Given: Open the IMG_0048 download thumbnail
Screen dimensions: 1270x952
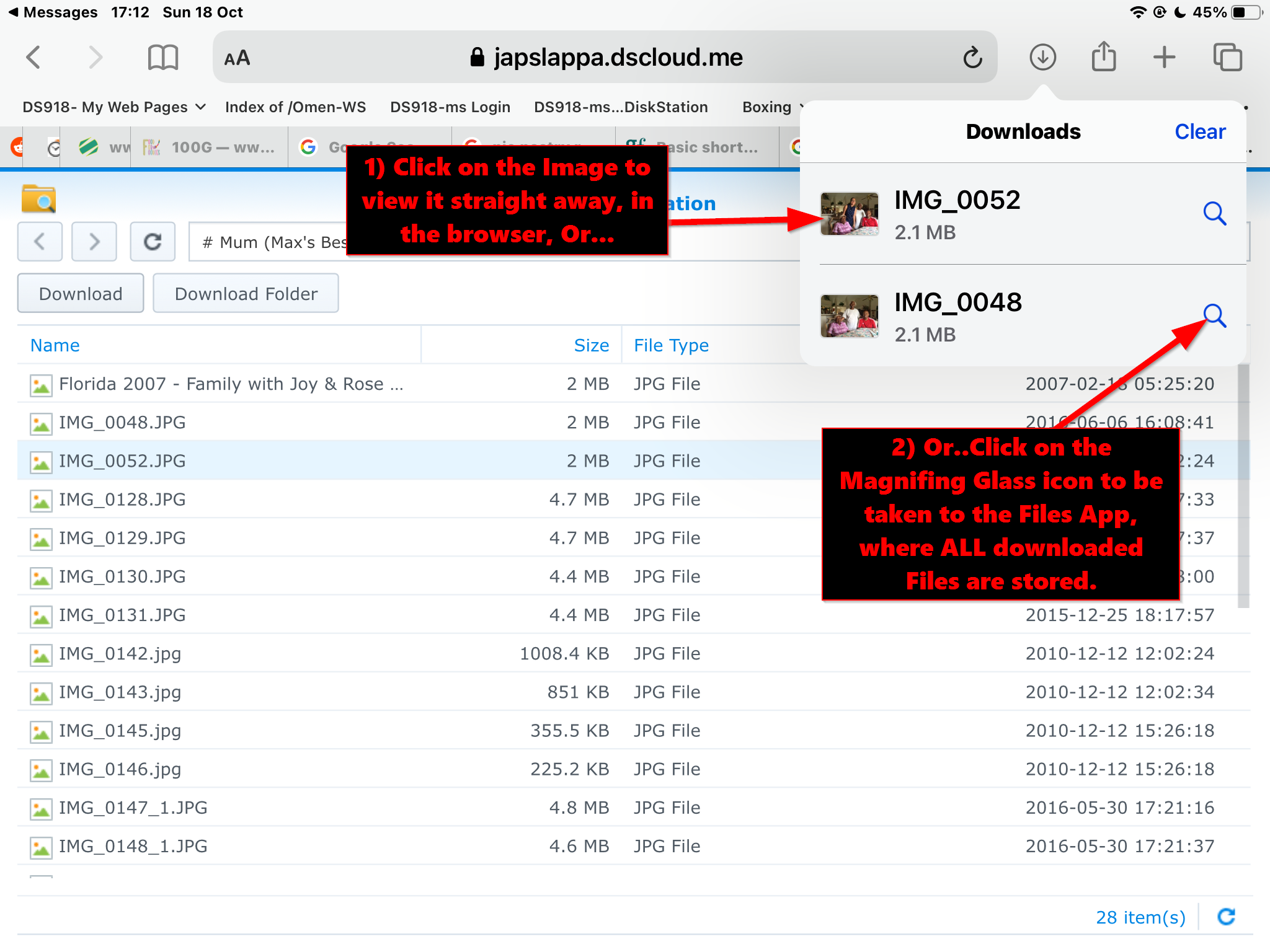Looking at the screenshot, I should [850, 316].
